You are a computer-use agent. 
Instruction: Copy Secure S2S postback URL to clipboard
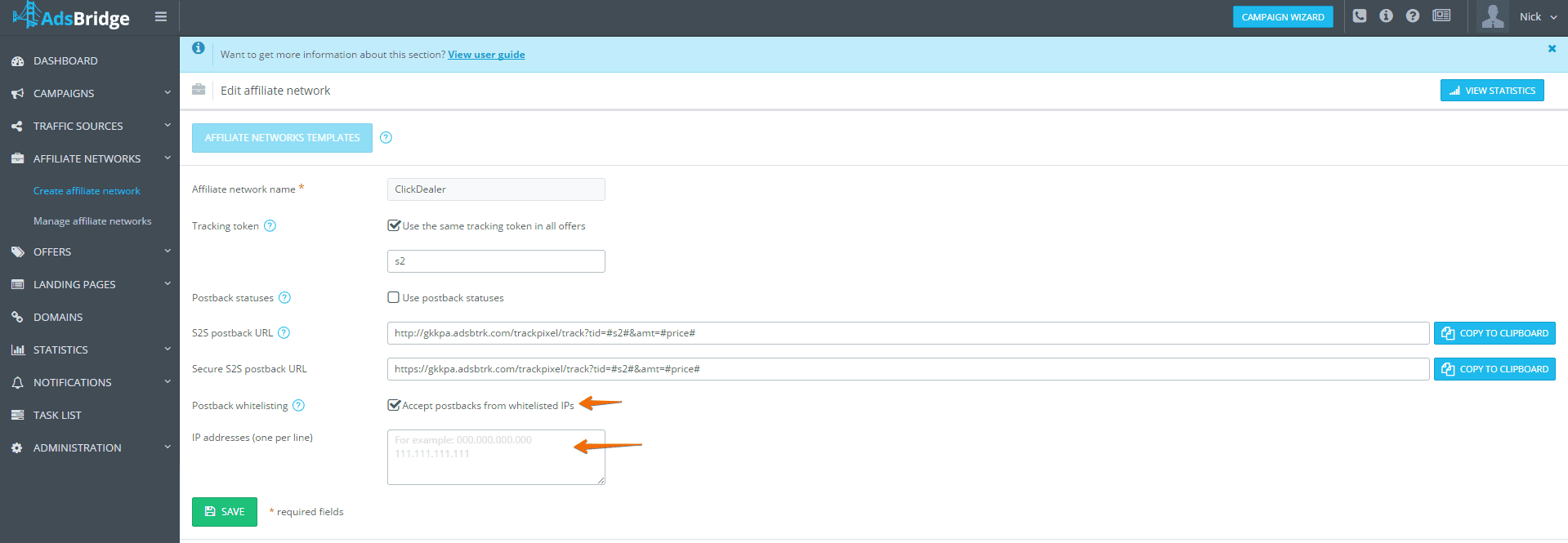(1494, 369)
